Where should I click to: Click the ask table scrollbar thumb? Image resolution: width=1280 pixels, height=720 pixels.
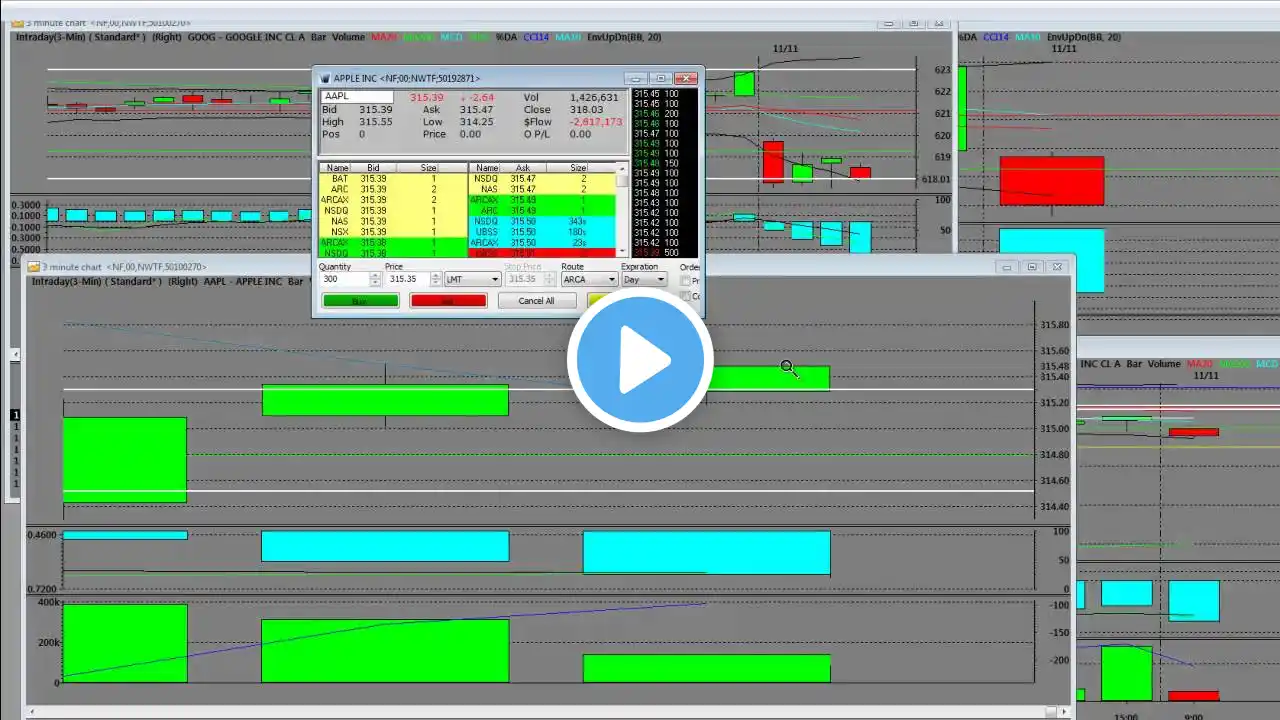click(x=623, y=181)
